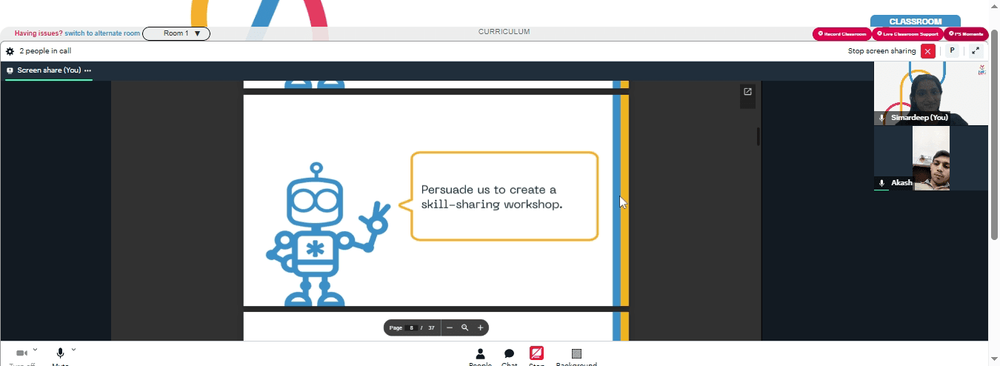Select the Screen share (You) tab

click(x=48, y=71)
